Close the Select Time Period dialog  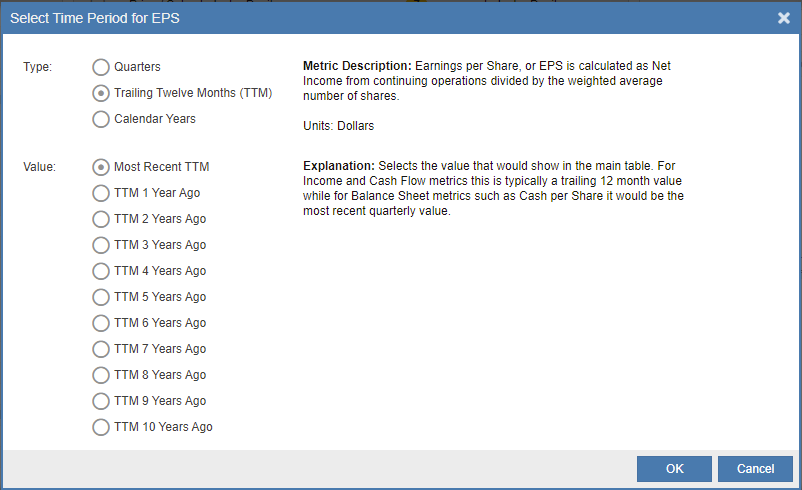[784, 18]
